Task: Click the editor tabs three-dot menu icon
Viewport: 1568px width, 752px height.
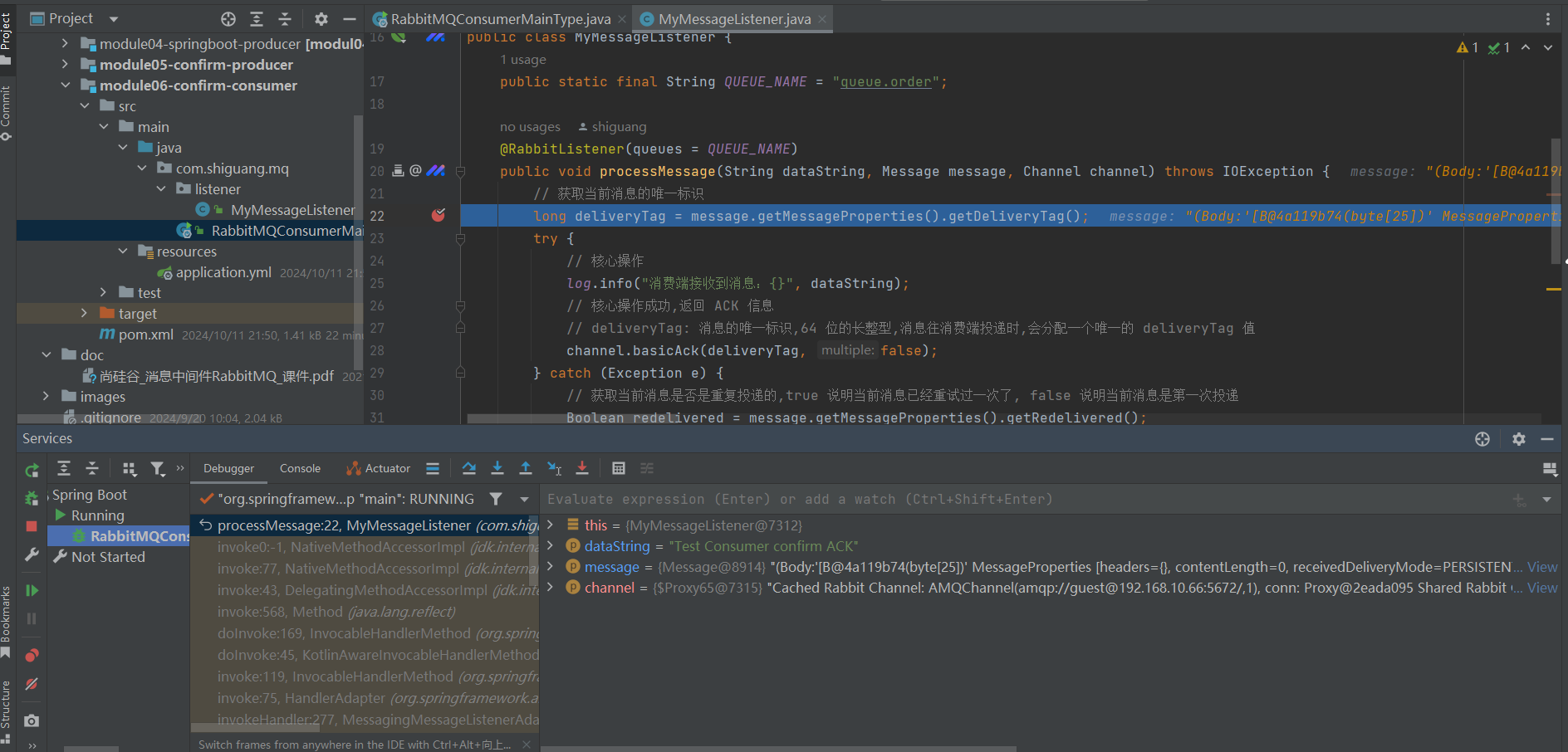Action: (1548, 18)
